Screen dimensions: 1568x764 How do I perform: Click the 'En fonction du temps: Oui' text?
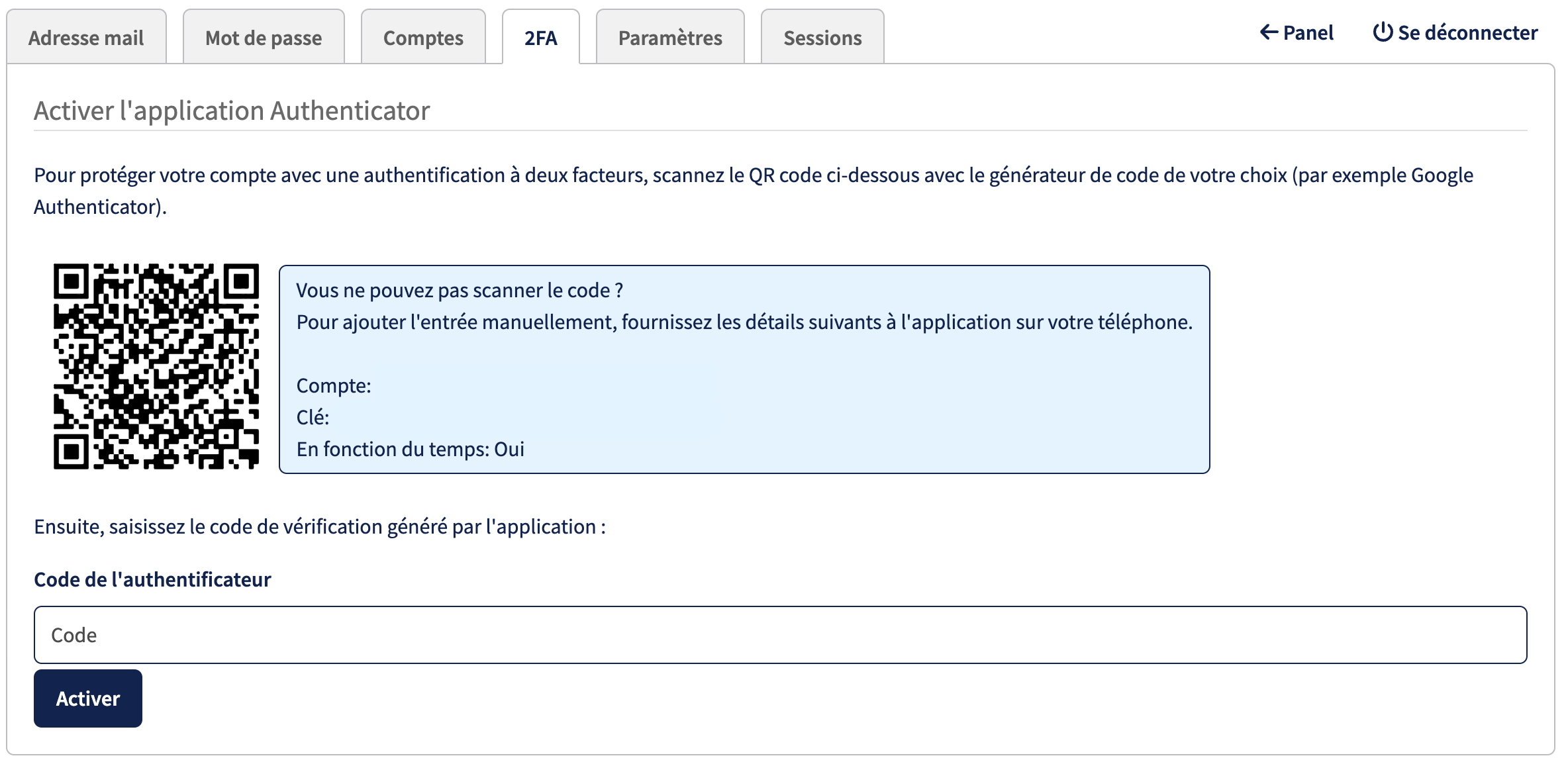point(411,449)
